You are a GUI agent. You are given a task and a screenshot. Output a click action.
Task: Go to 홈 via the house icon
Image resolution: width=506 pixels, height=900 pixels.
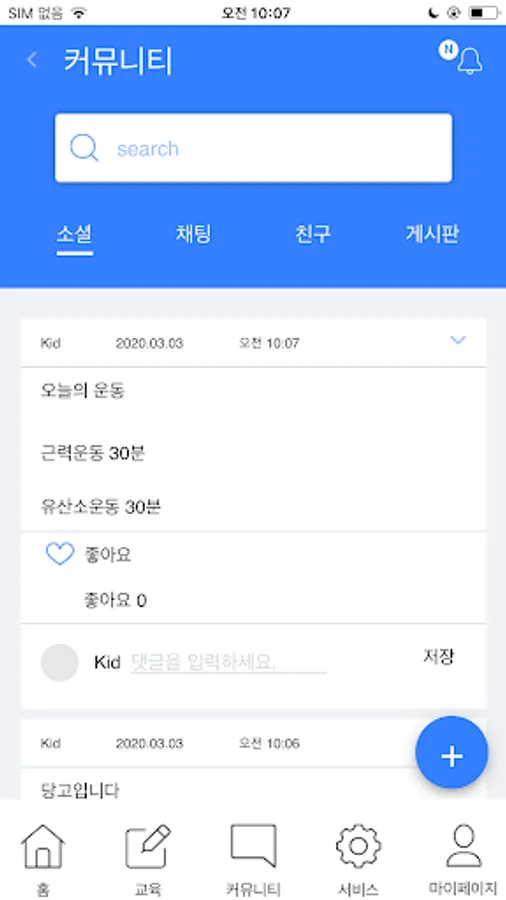coord(42,847)
